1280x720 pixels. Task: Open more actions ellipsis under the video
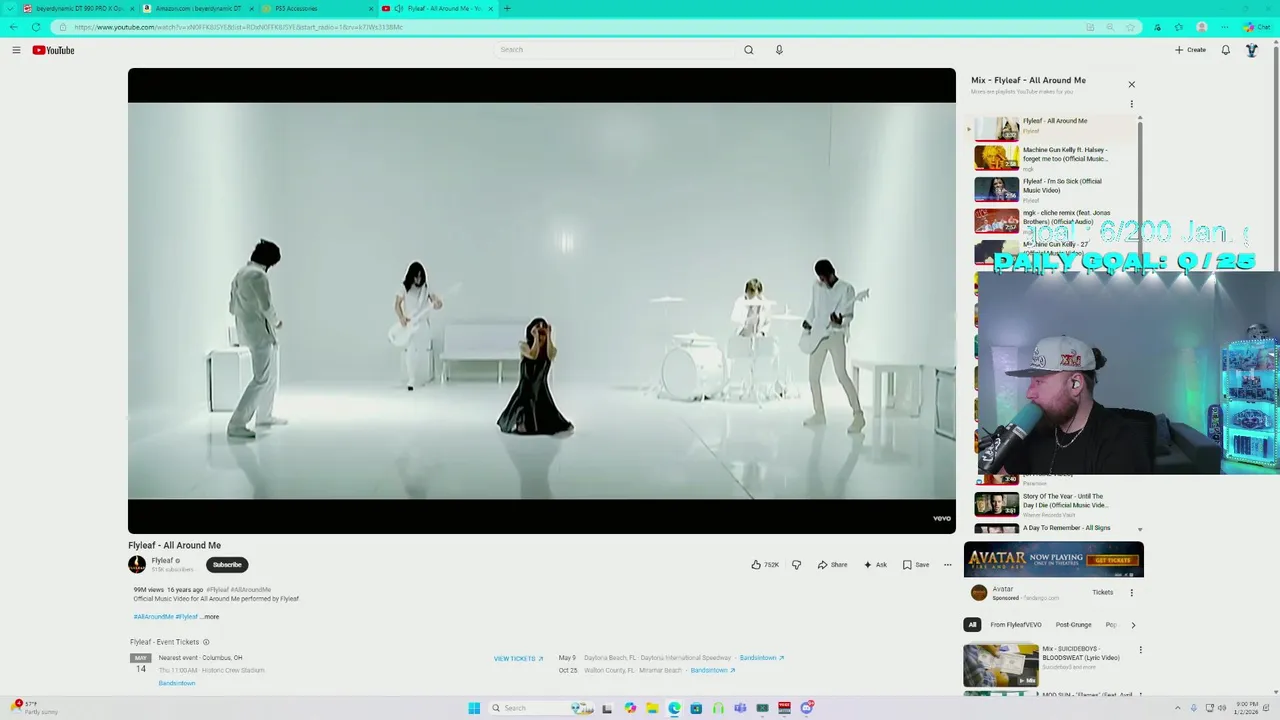coord(947,565)
